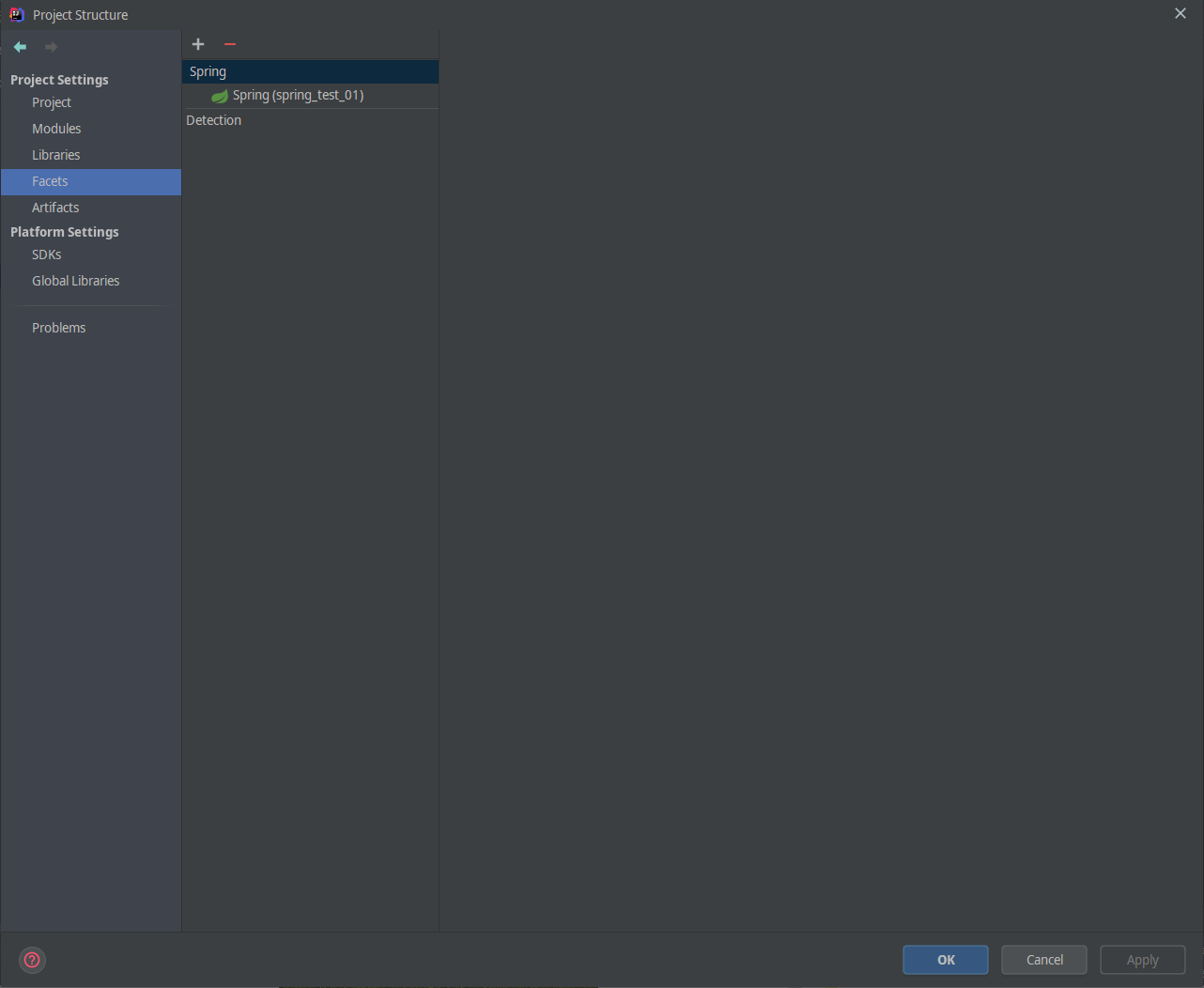
Task: Click the back navigation arrow
Action: tap(20, 47)
